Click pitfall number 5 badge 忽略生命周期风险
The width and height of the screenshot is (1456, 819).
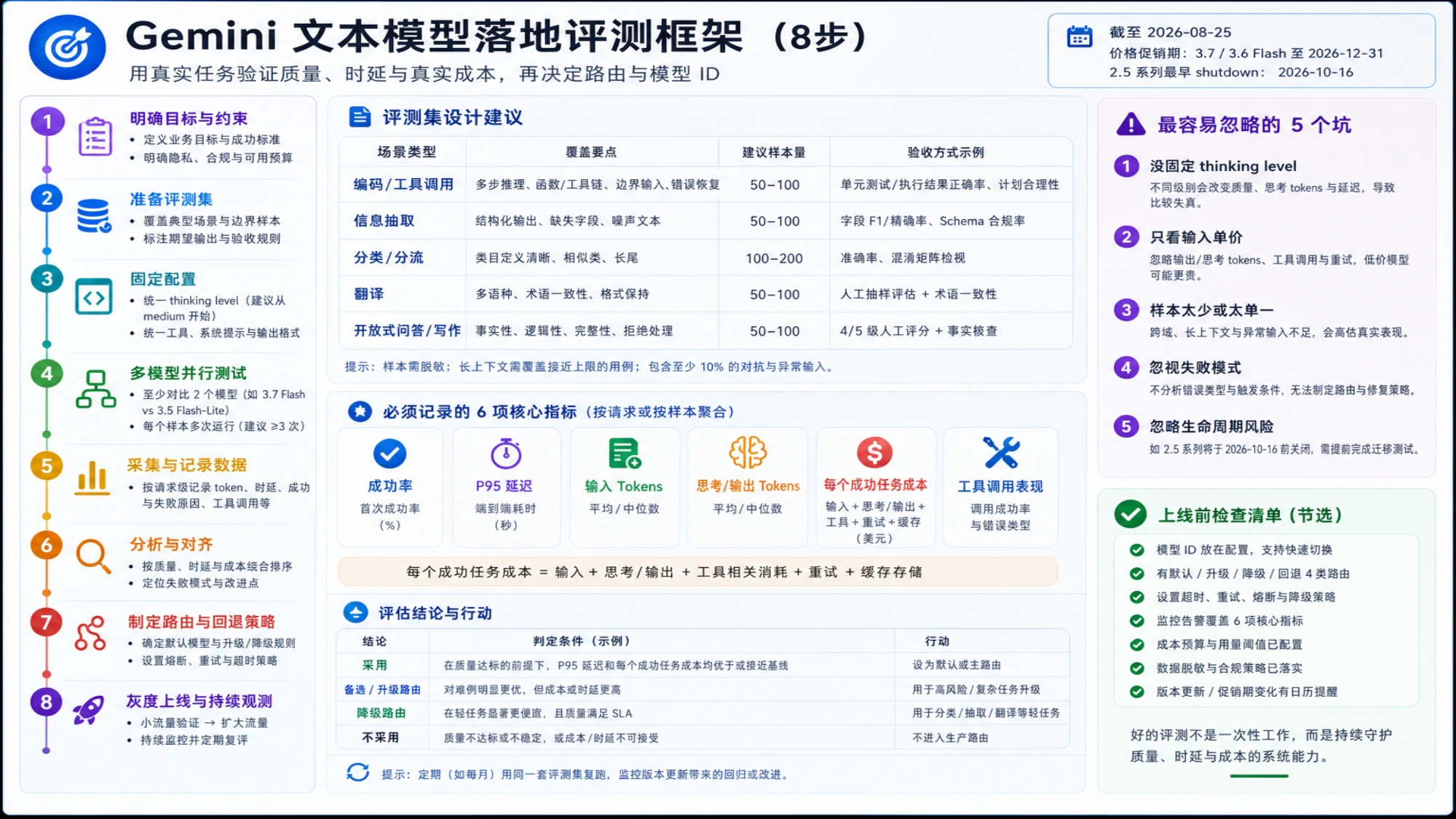(x=1126, y=426)
